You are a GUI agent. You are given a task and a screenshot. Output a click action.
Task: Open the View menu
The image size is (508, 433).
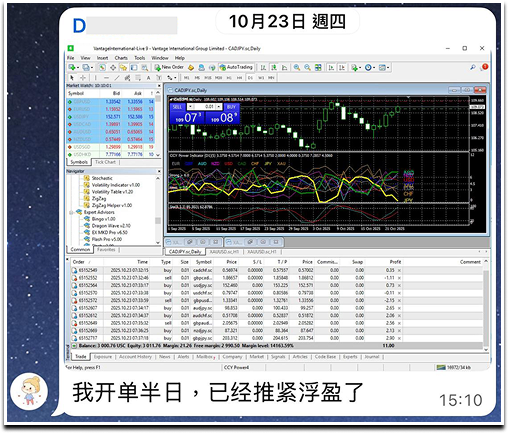(85, 58)
